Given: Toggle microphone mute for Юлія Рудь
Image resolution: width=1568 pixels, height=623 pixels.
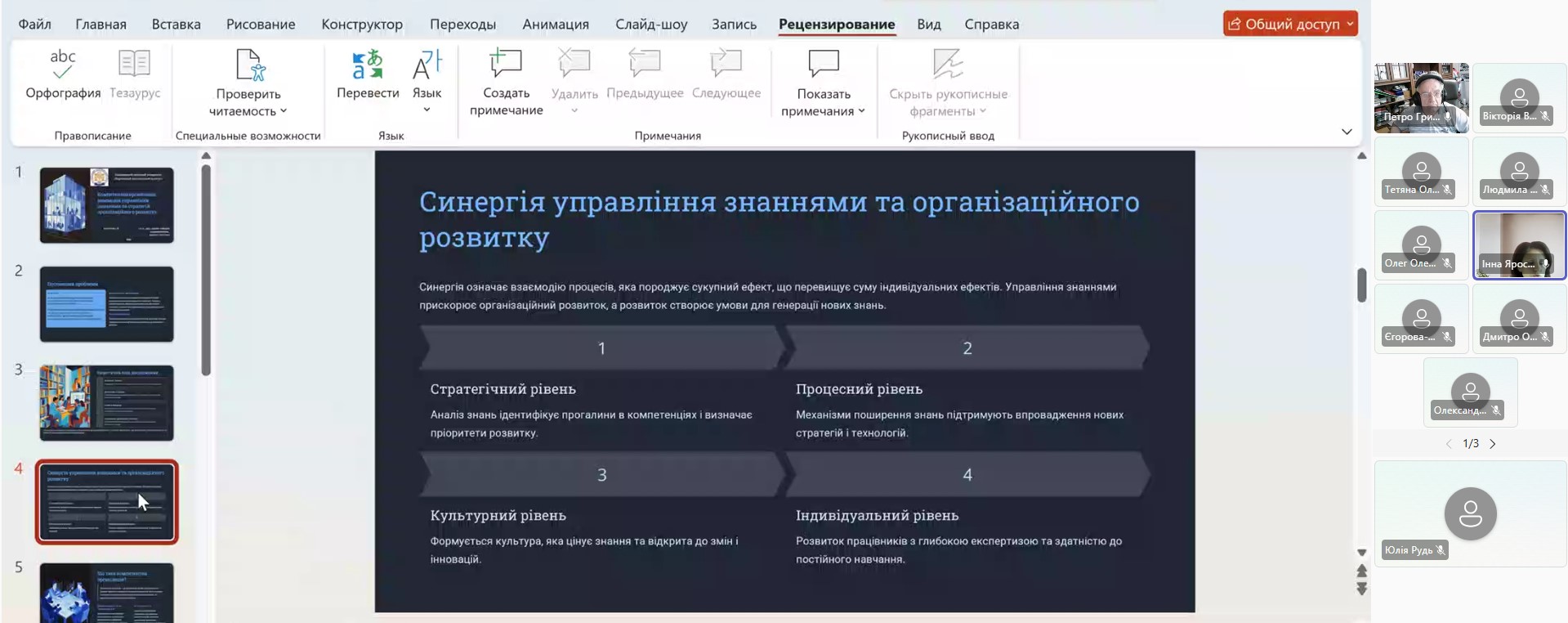Looking at the screenshot, I should [x=1441, y=550].
